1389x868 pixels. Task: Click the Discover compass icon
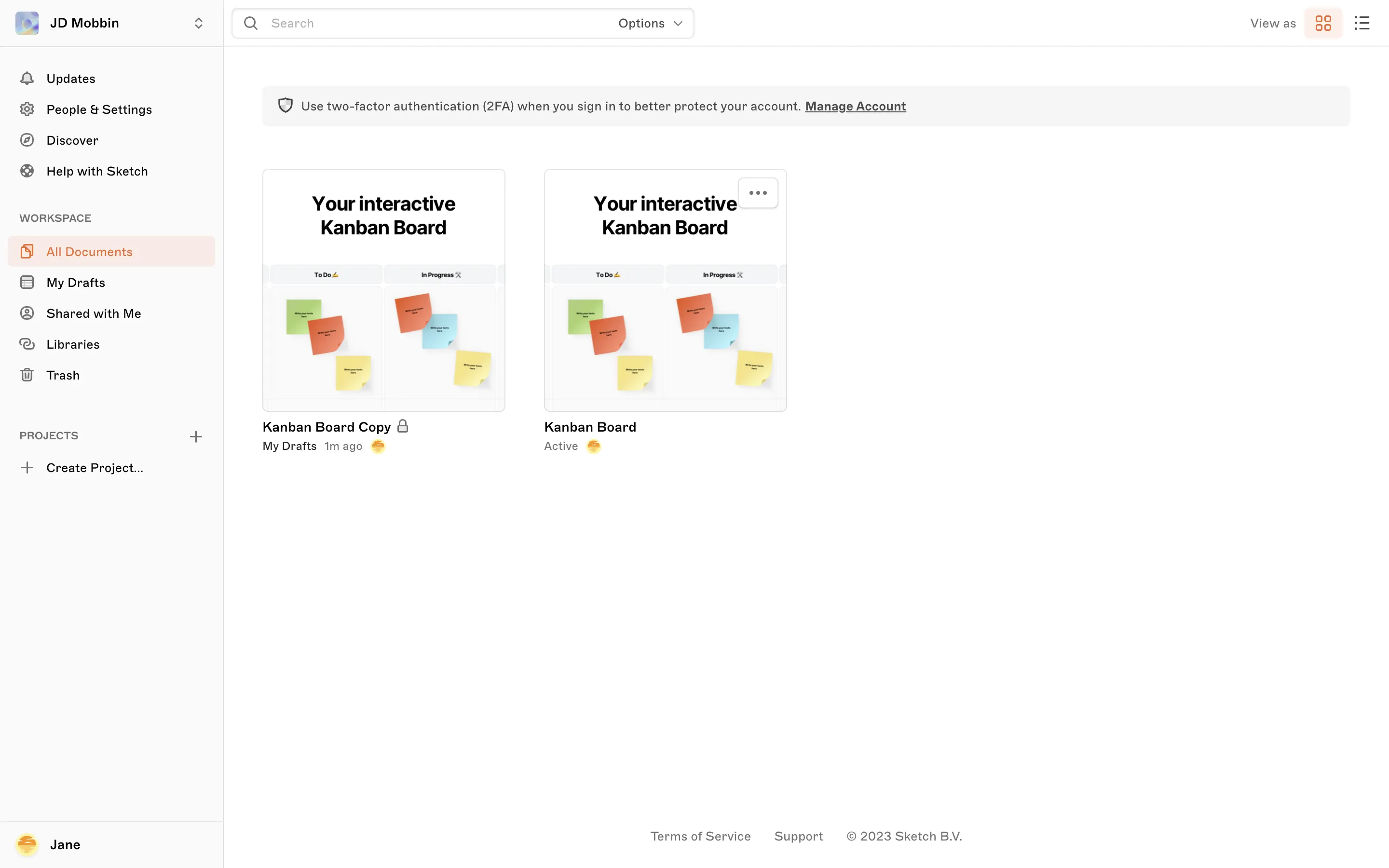click(x=27, y=140)
